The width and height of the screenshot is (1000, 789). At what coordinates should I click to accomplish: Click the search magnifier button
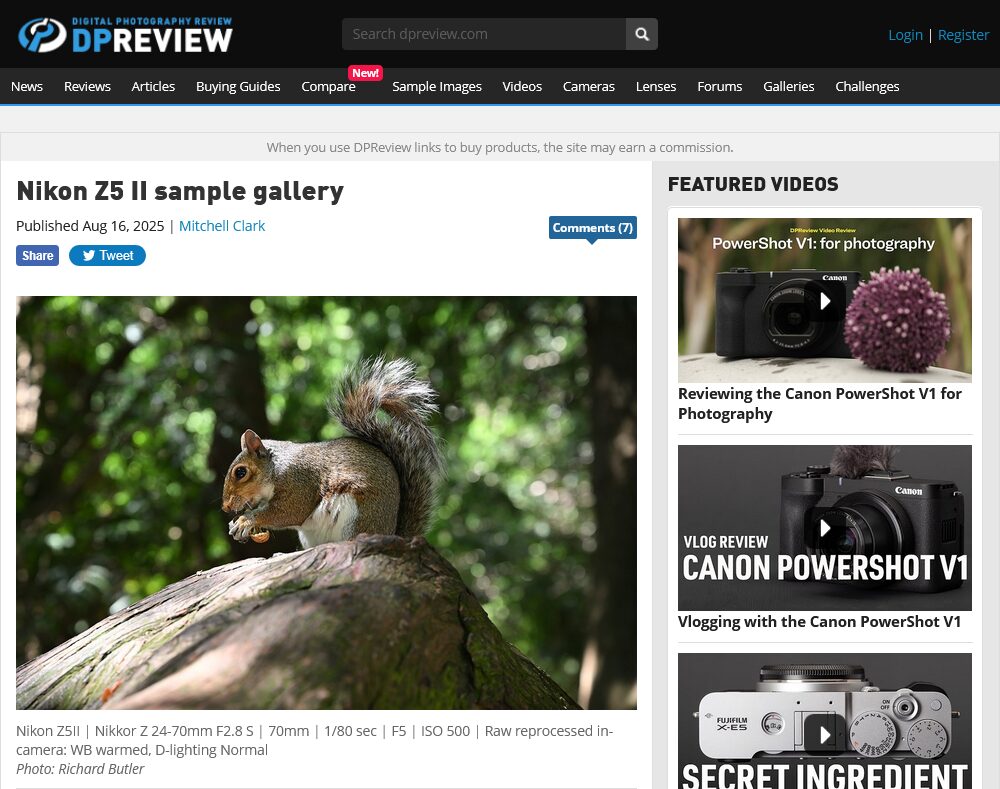642,34
